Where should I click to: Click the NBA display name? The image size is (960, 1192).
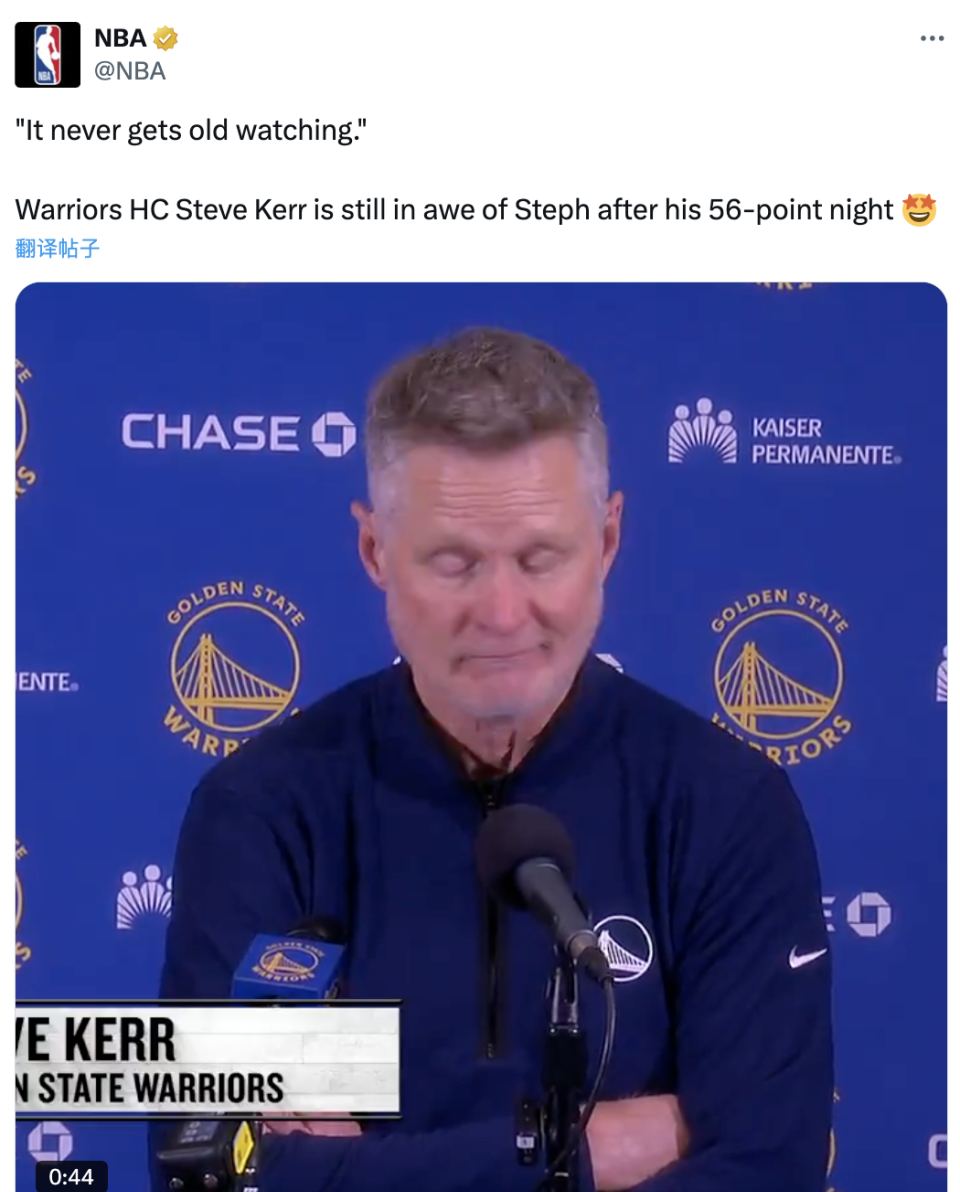(x=120, y=38)
